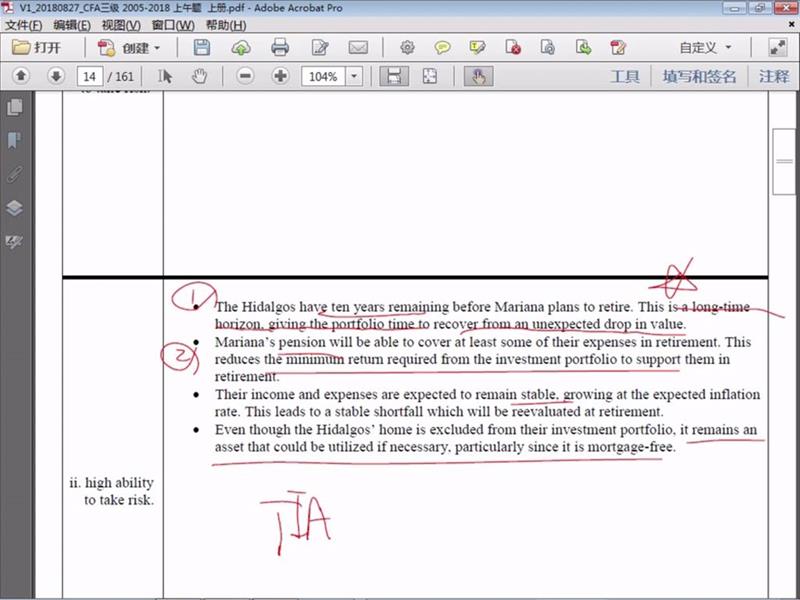
Task: Toggle the Selection cursor tool
Action: pos(166,76)
